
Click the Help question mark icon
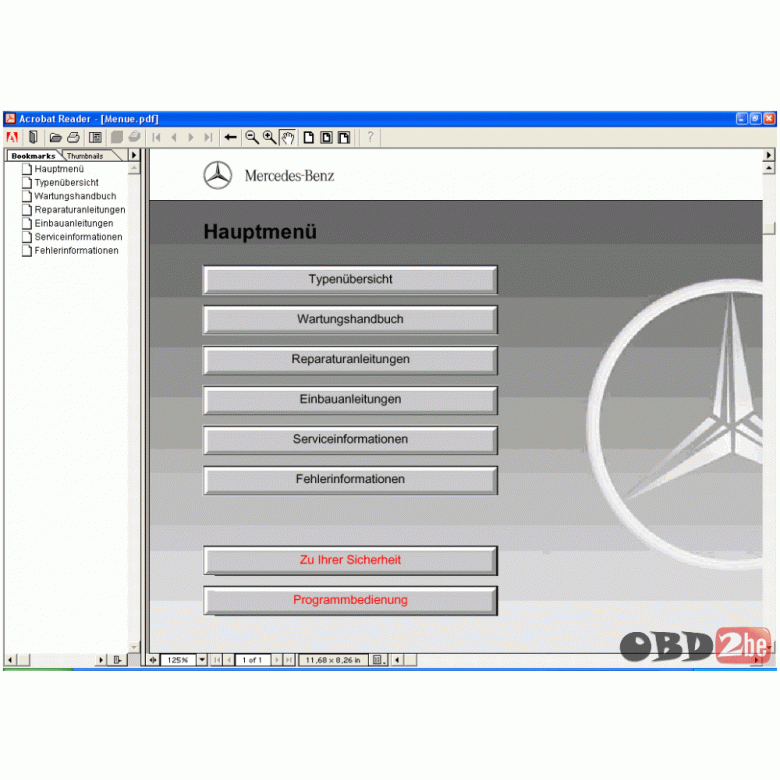click(370, 136)
